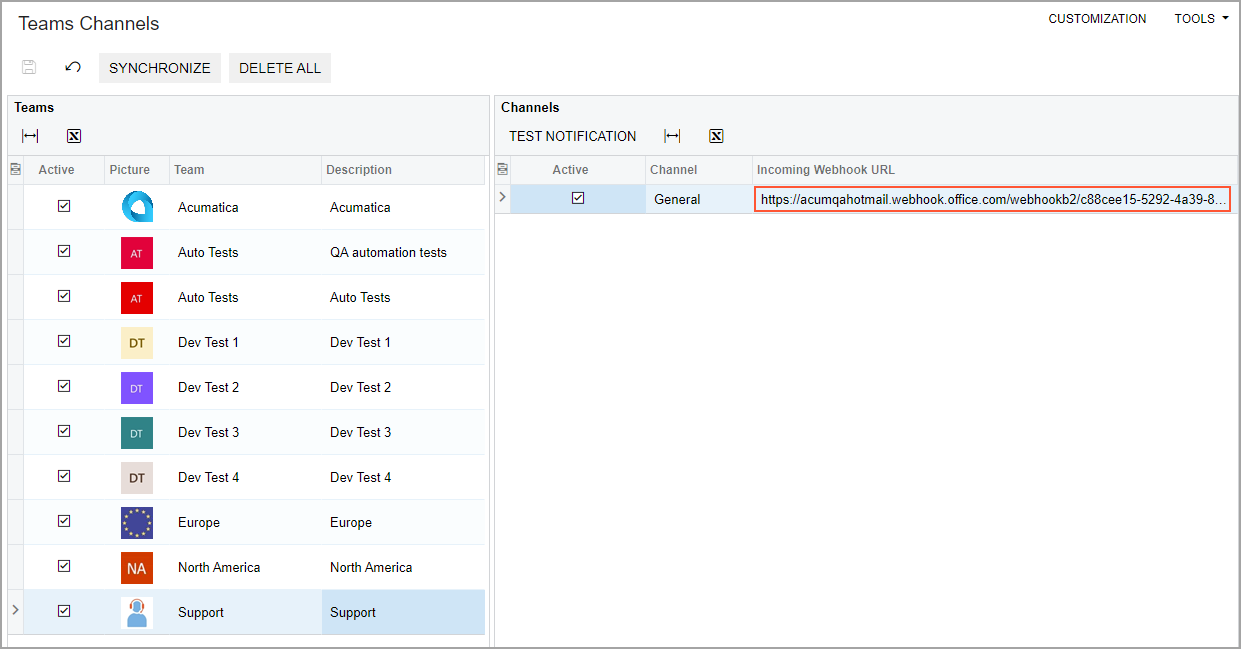Fit columns in Channels panel
Image resolution: width=1241 pixels, height=649 pixels.
pos(672,136)
